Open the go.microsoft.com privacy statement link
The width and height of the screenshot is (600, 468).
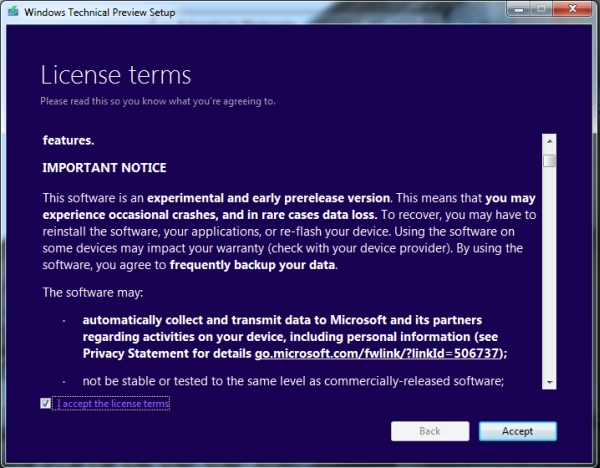(x=378, y=353)
